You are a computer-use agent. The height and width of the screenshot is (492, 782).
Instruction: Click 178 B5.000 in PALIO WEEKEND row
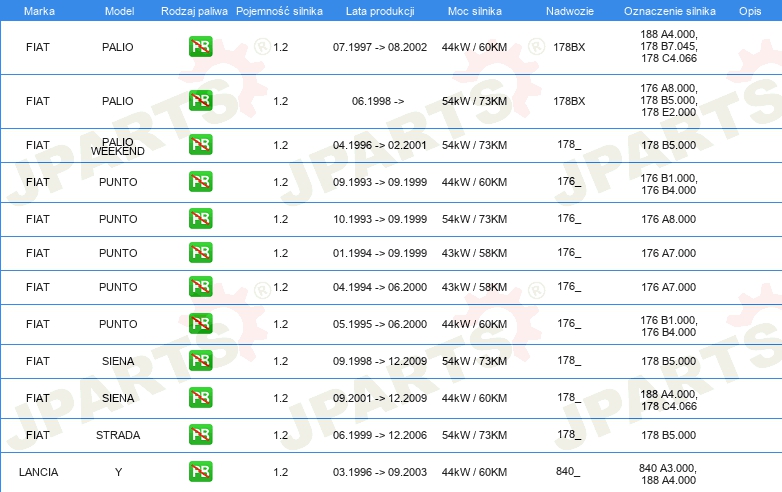pos(669,145)
